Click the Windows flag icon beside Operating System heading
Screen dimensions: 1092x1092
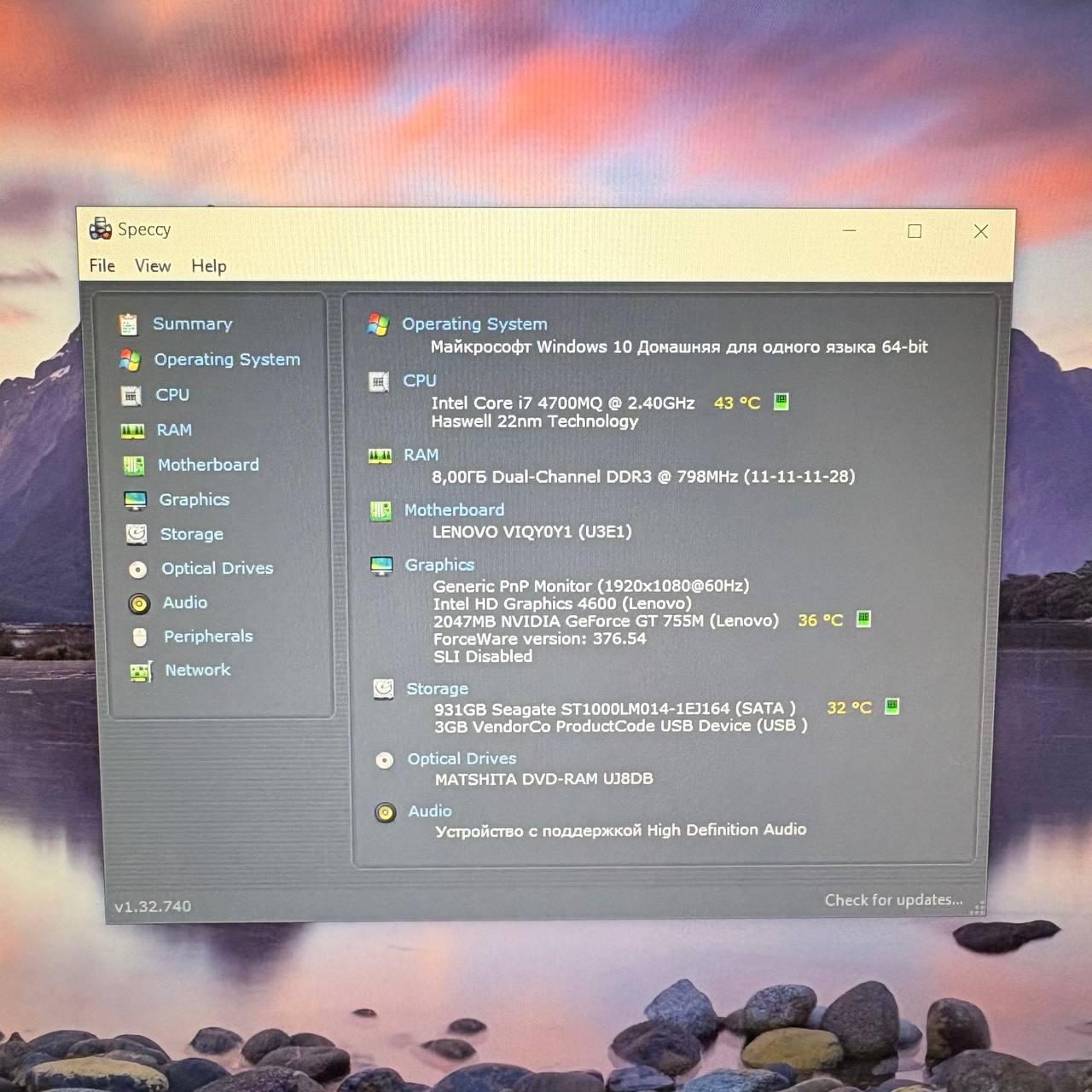(378, 324)
